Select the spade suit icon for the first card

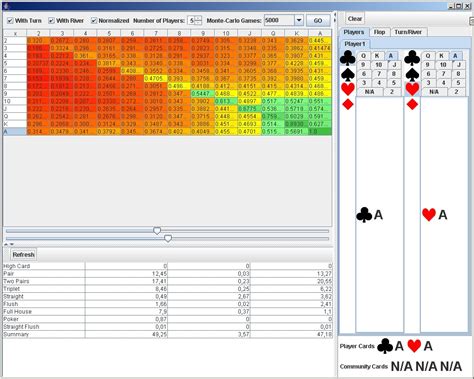coord(348,75)
